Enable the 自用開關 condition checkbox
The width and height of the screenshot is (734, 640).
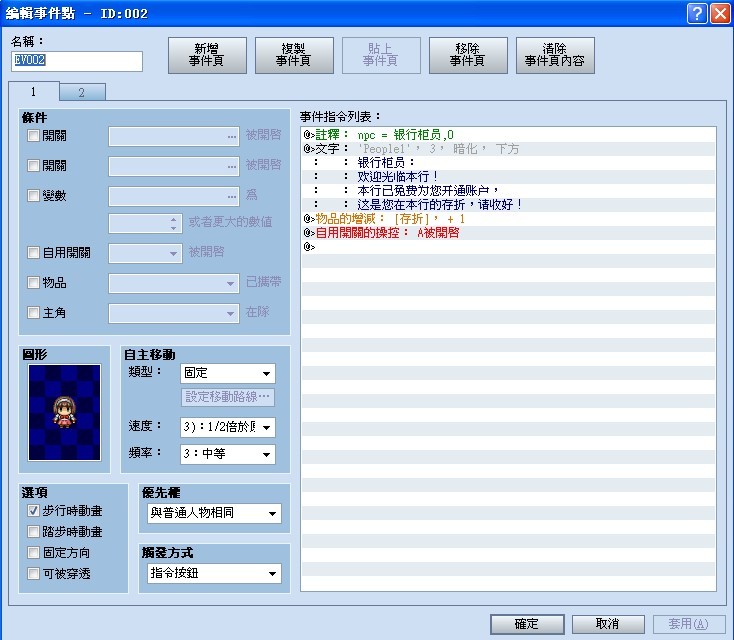pyautogui.click(x=33, y=253)
